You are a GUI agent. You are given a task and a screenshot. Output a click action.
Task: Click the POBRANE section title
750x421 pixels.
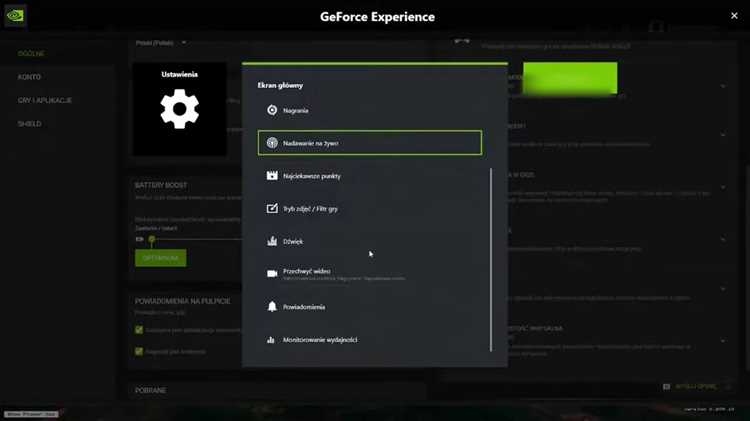tap(150, 390)
